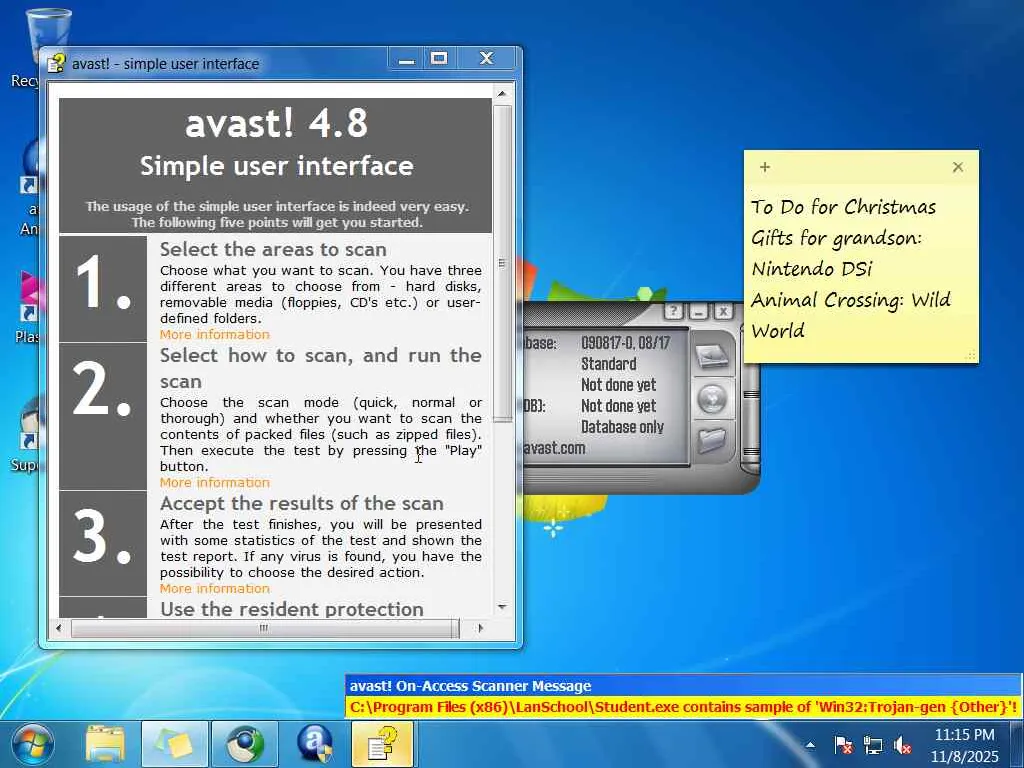Viewport: 1024px width, 768px height.
Task: Open the Windows Start menu orb
Action: pyautogui.click(x=33, y=744)
